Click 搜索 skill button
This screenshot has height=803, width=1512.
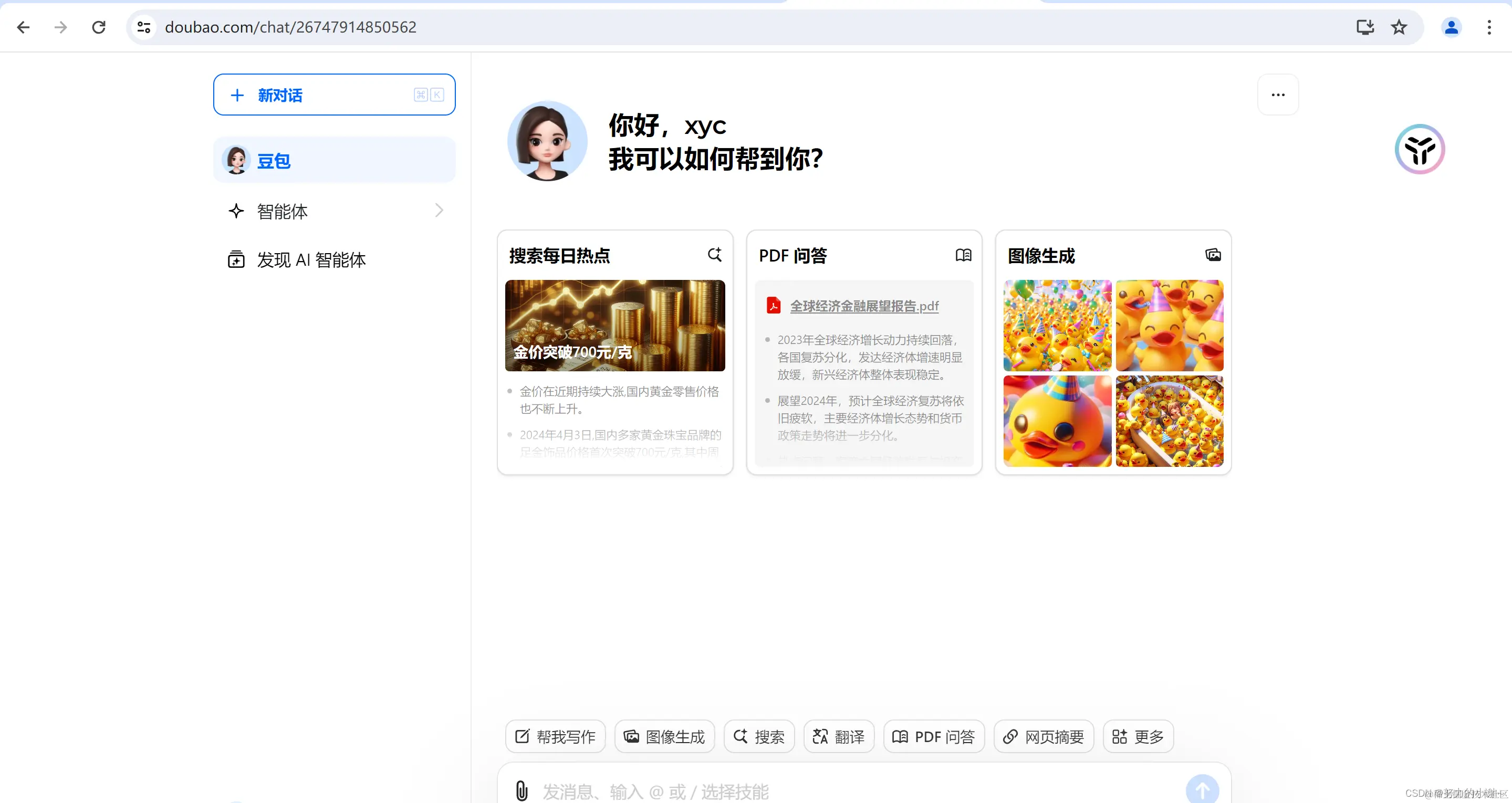(x=759, y=736)
